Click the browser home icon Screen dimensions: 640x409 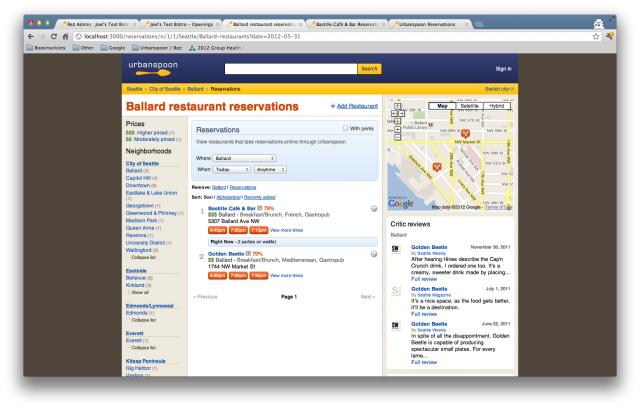pos(65,36)
